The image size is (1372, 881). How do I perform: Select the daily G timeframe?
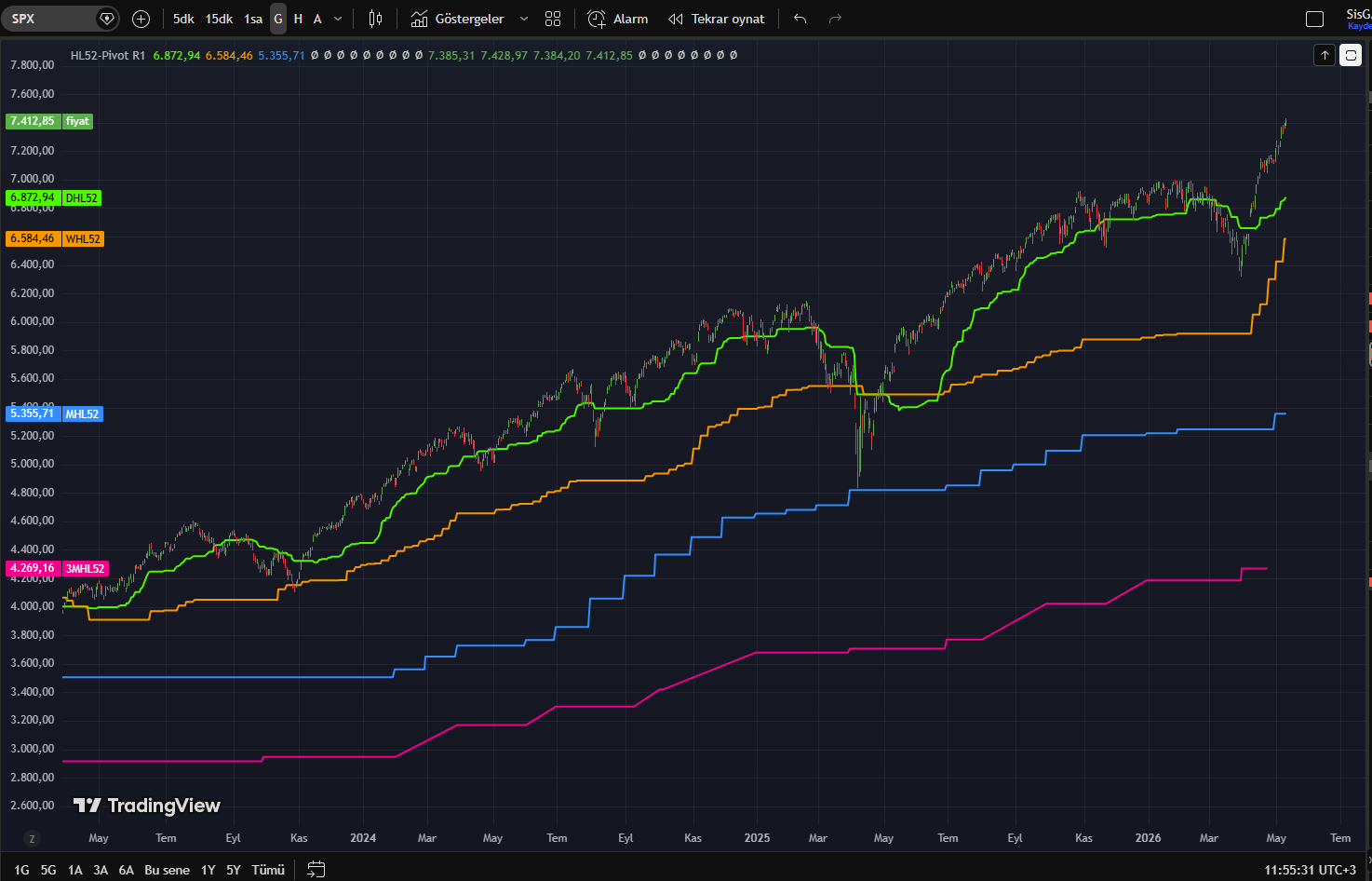(x=278, y=19)
